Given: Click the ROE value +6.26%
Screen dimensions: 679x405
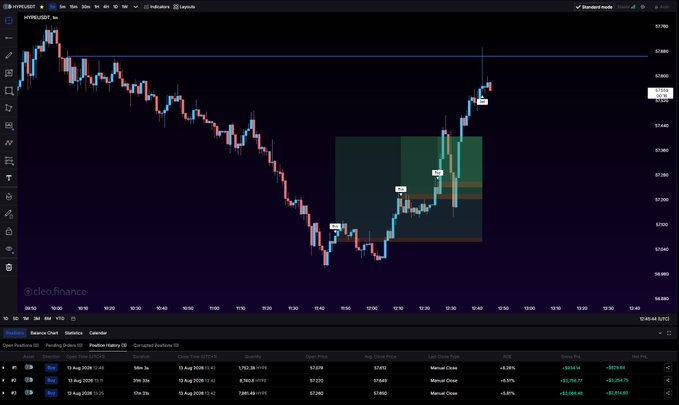Looking at the screenshot, I should click(x=507, y=368).
